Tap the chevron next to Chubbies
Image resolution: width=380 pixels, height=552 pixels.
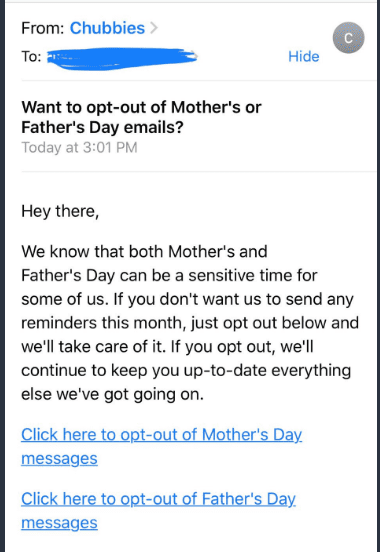pyautogui.click(x=154, y=28)
